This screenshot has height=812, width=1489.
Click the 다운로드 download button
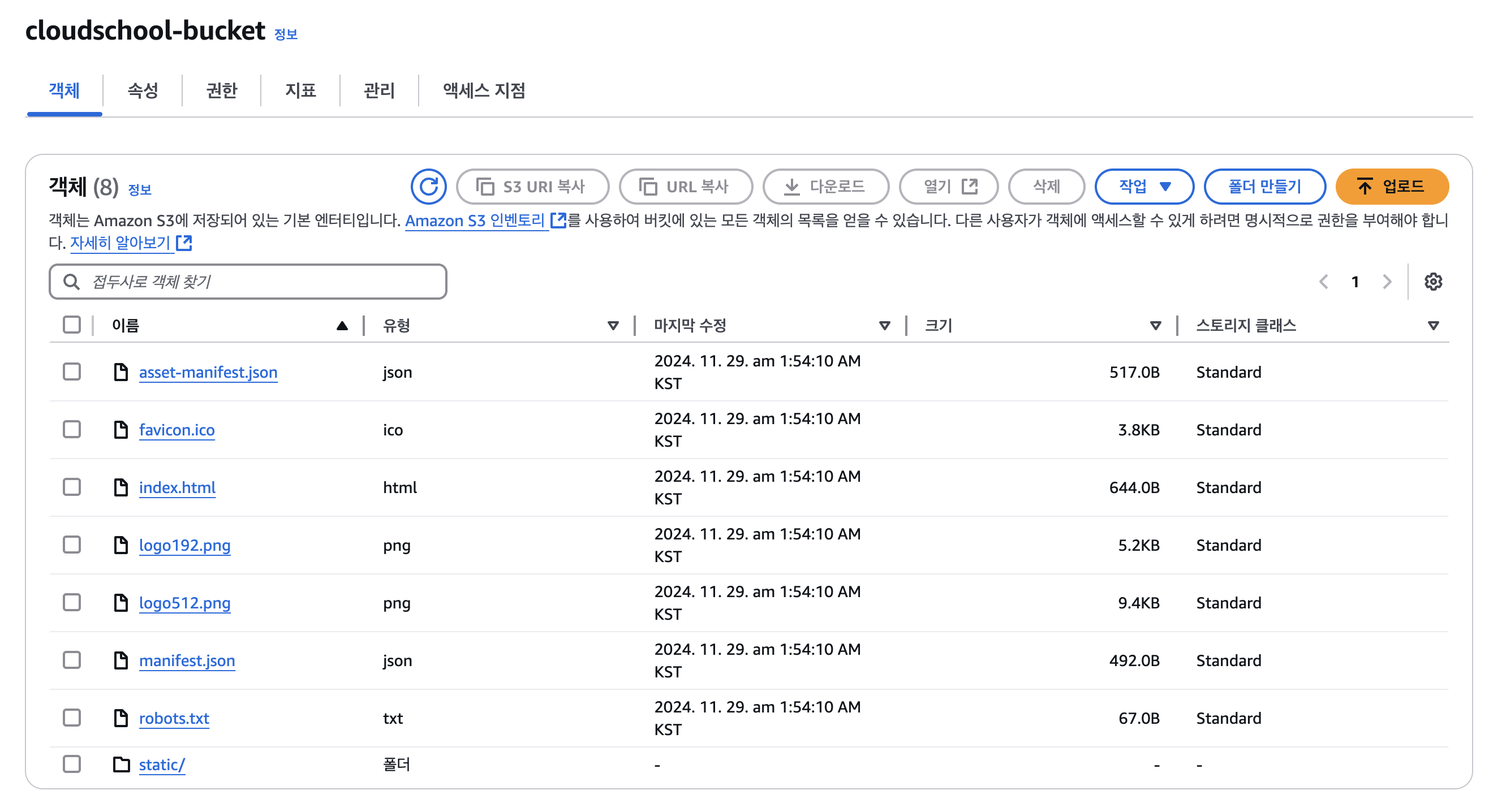point(825,186)
